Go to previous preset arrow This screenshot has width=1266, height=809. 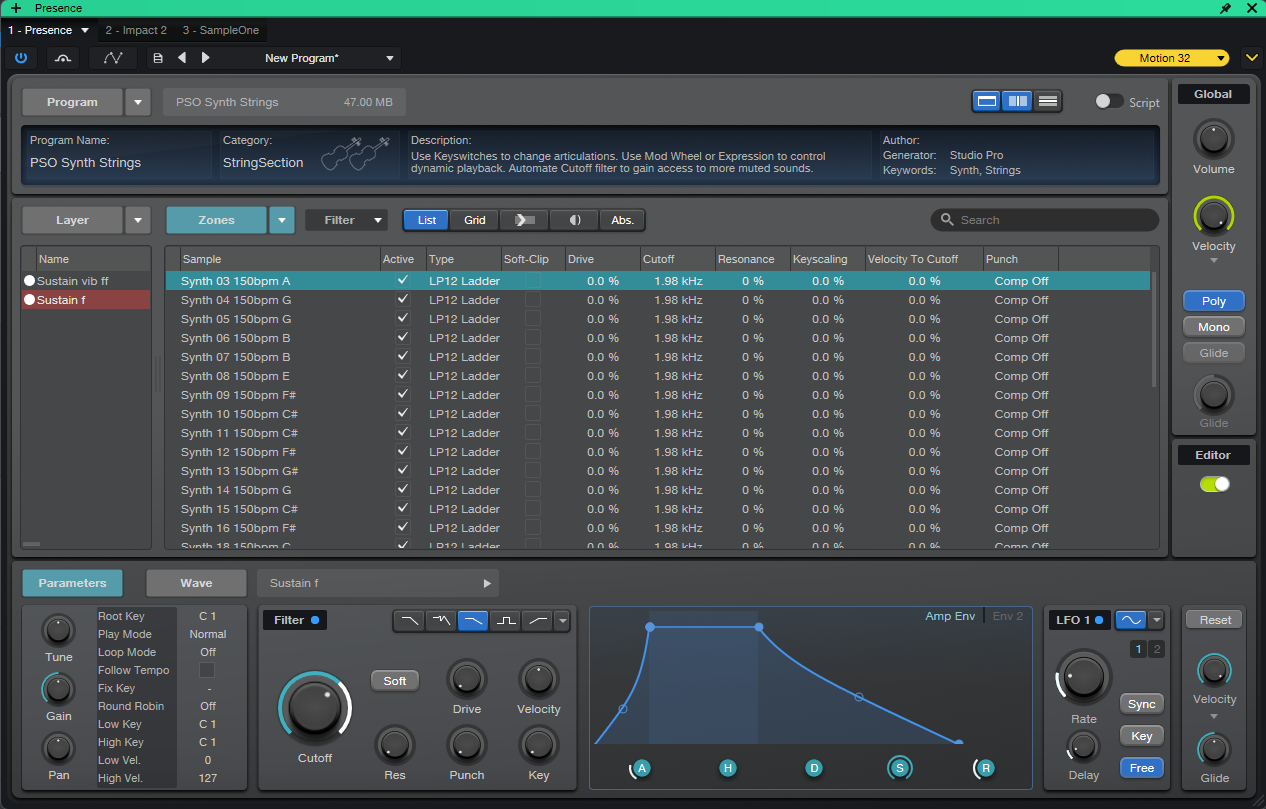[x=182, y=58]
